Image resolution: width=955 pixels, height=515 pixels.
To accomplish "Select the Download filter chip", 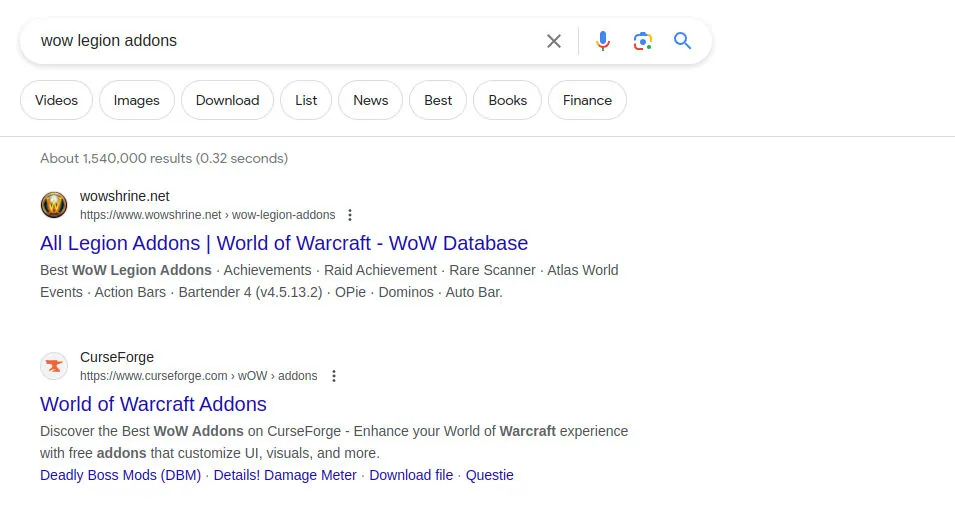I will pos(227,100).
